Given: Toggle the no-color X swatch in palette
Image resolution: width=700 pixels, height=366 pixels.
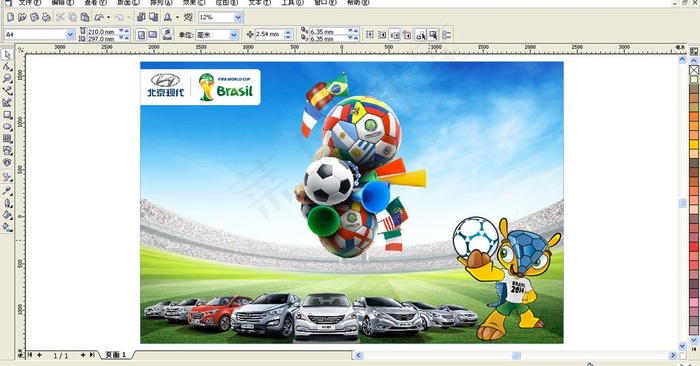Looking at the screenshot, I should [693, 70].
